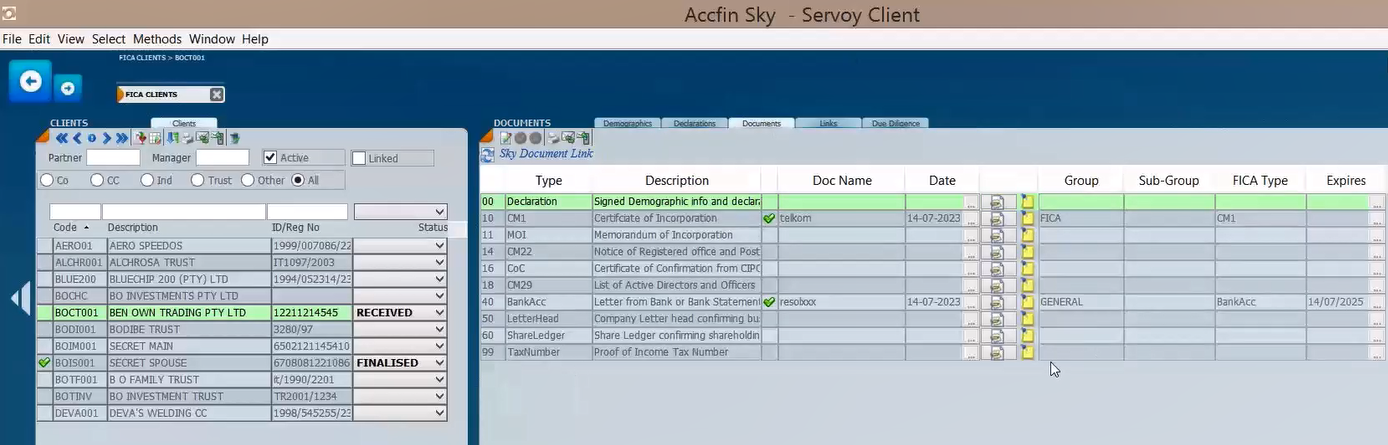Open the Methods menu
Screen dimensions: 1388x445
[157, 39]
